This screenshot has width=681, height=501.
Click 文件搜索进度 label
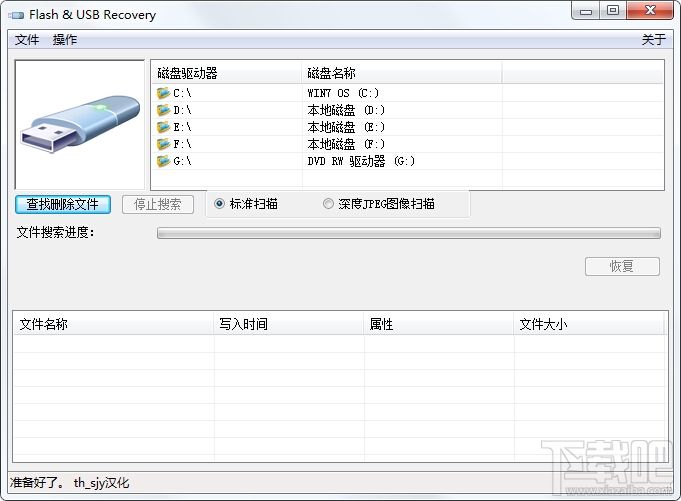(x=55, y=232)
